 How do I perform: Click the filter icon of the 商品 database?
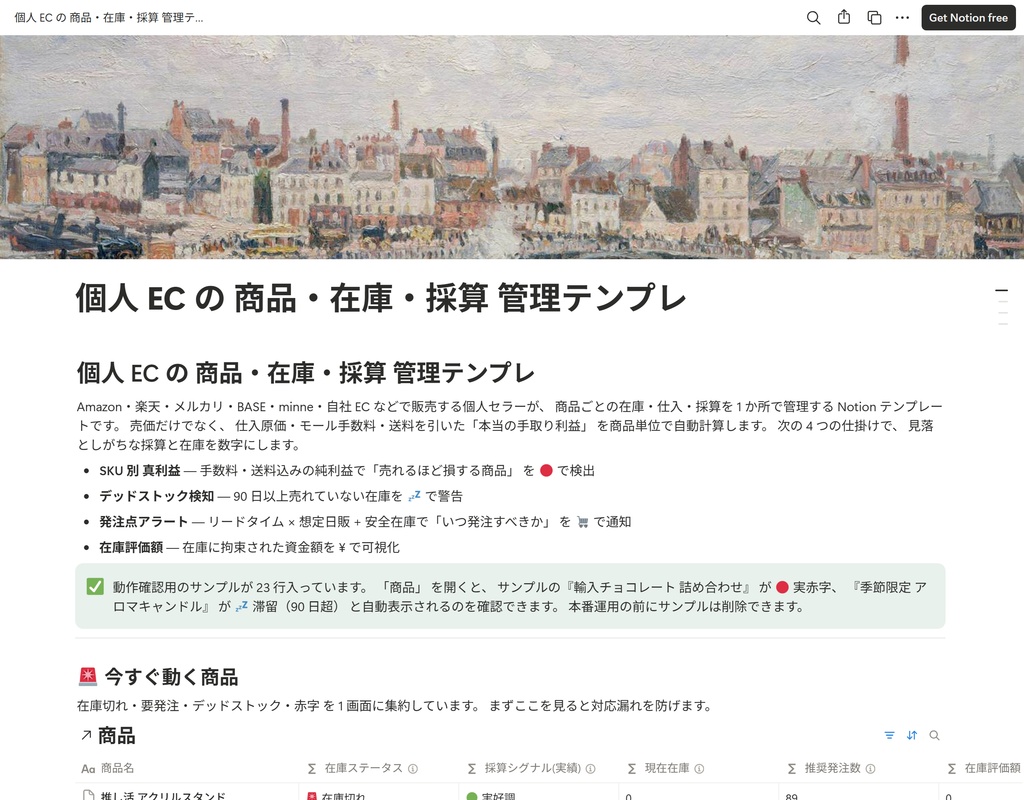pyautogui.click(x=889, y=735)
